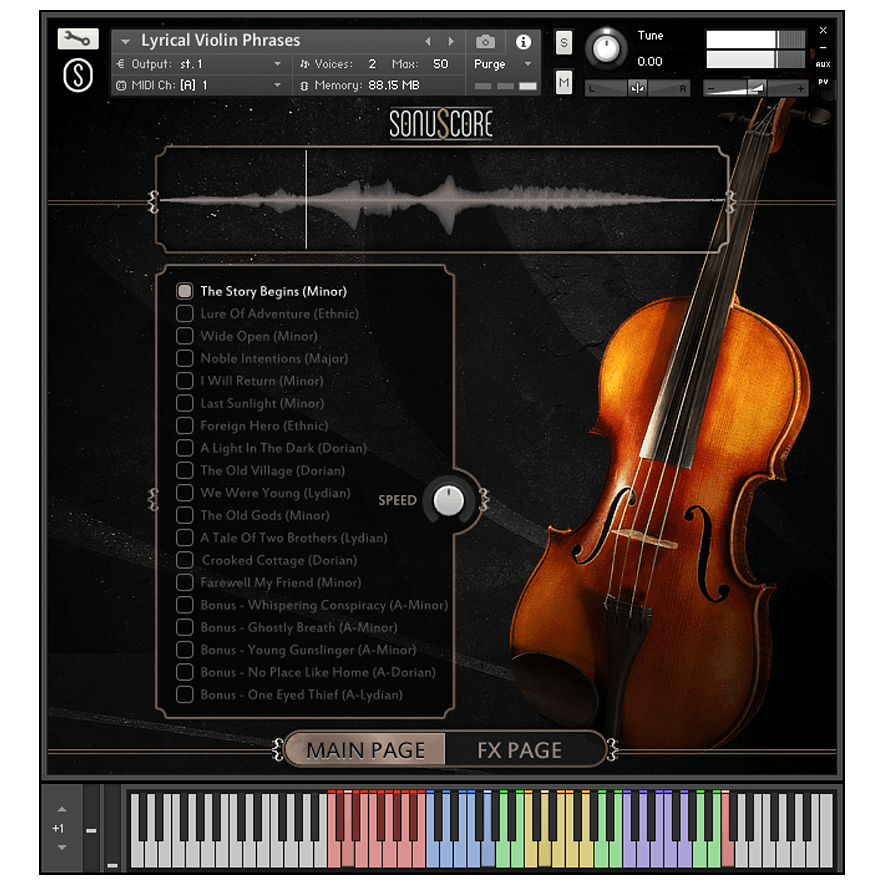Click the keyboard pitch bend wheel
The height and width of the screenshot is (884, 884).
91,829
